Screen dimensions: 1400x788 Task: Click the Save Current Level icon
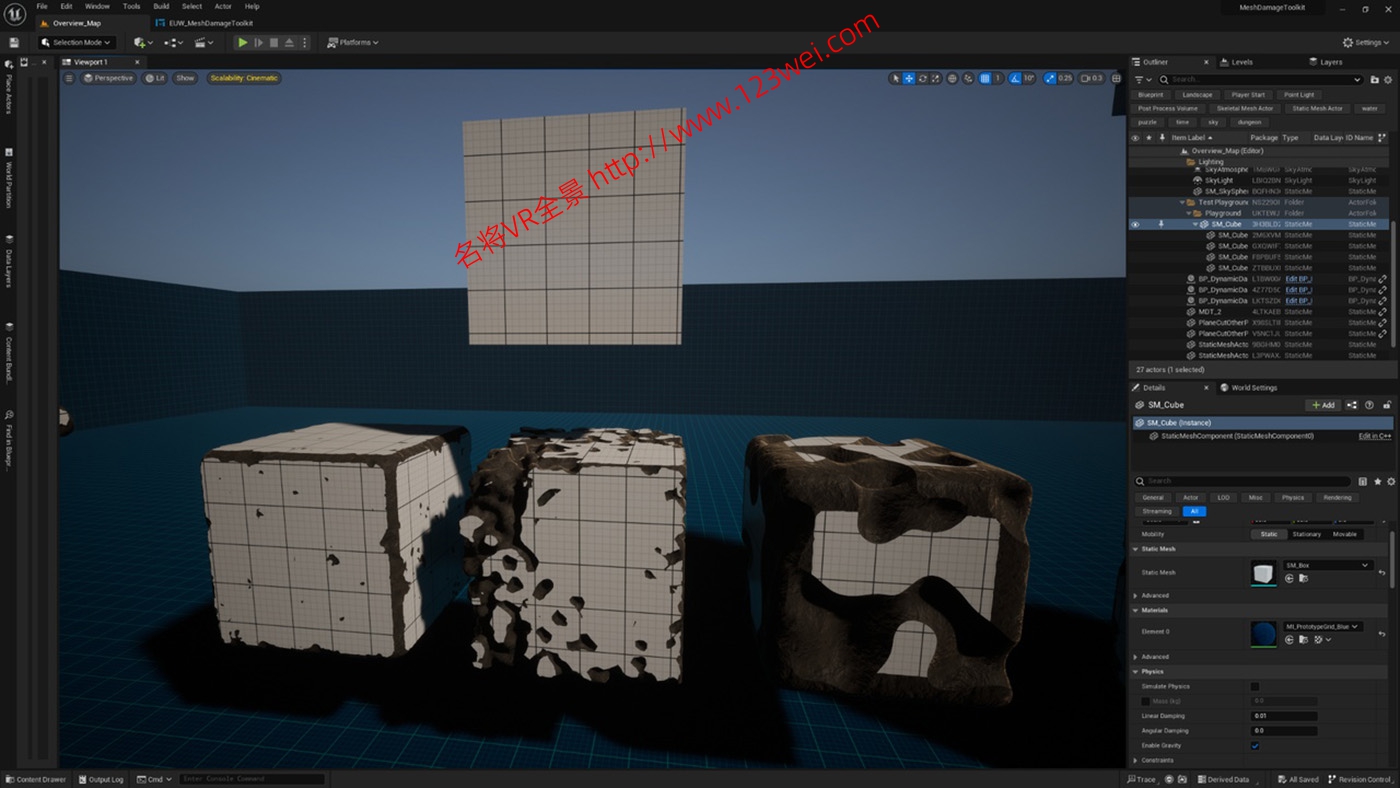tap(13, 42)
